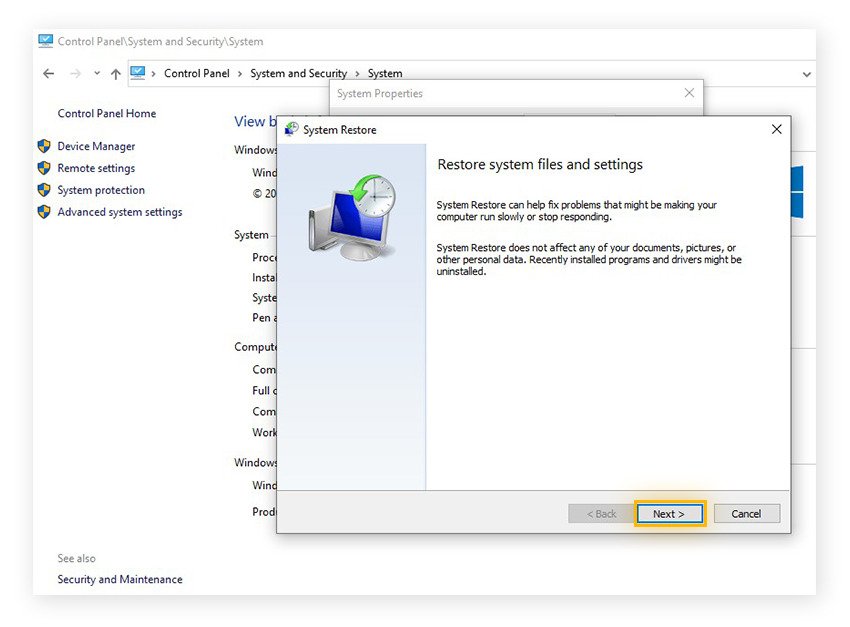Close the System Properties window
This screenshot has height=627, width=850.
pos(689,93)
